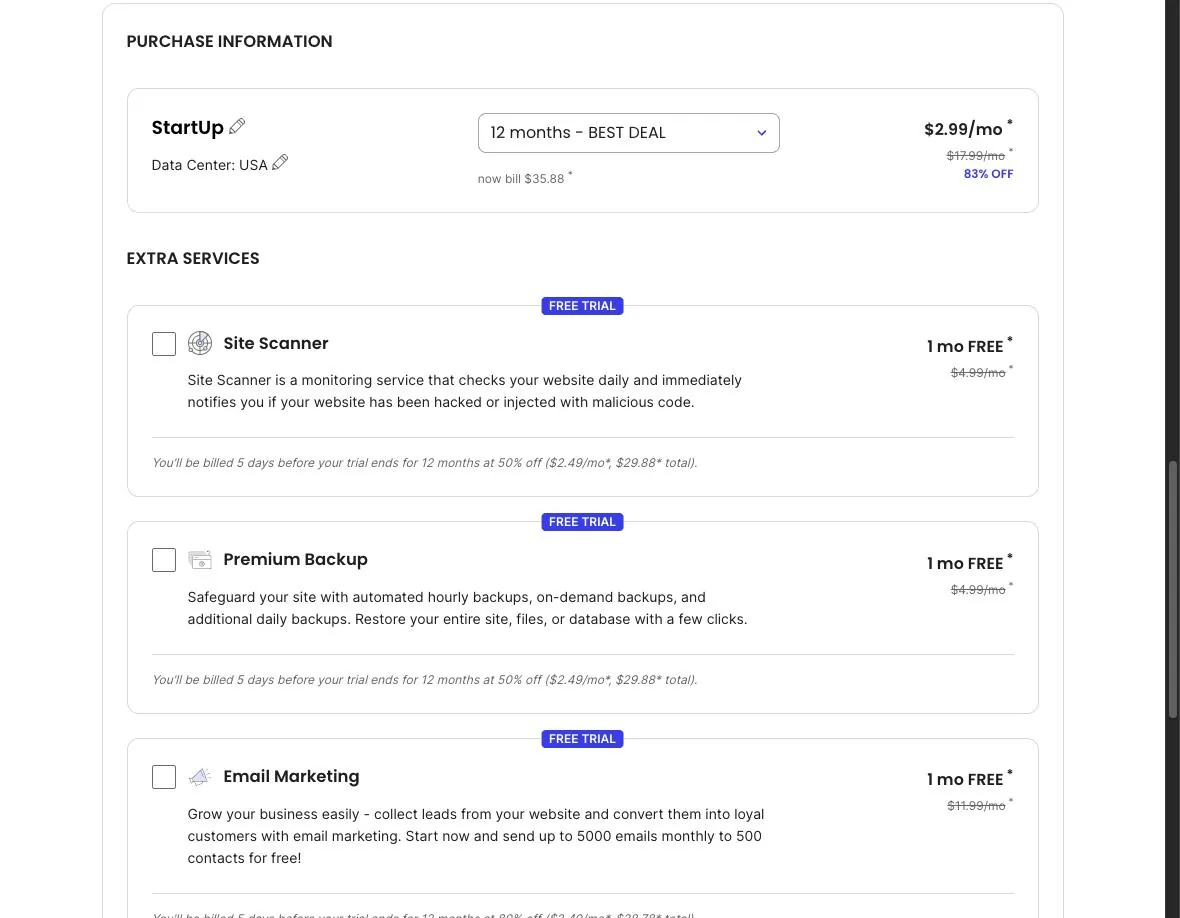
Task: Click Site Scanner's struck-through $4.99/mo
Action: click(978, 373)
